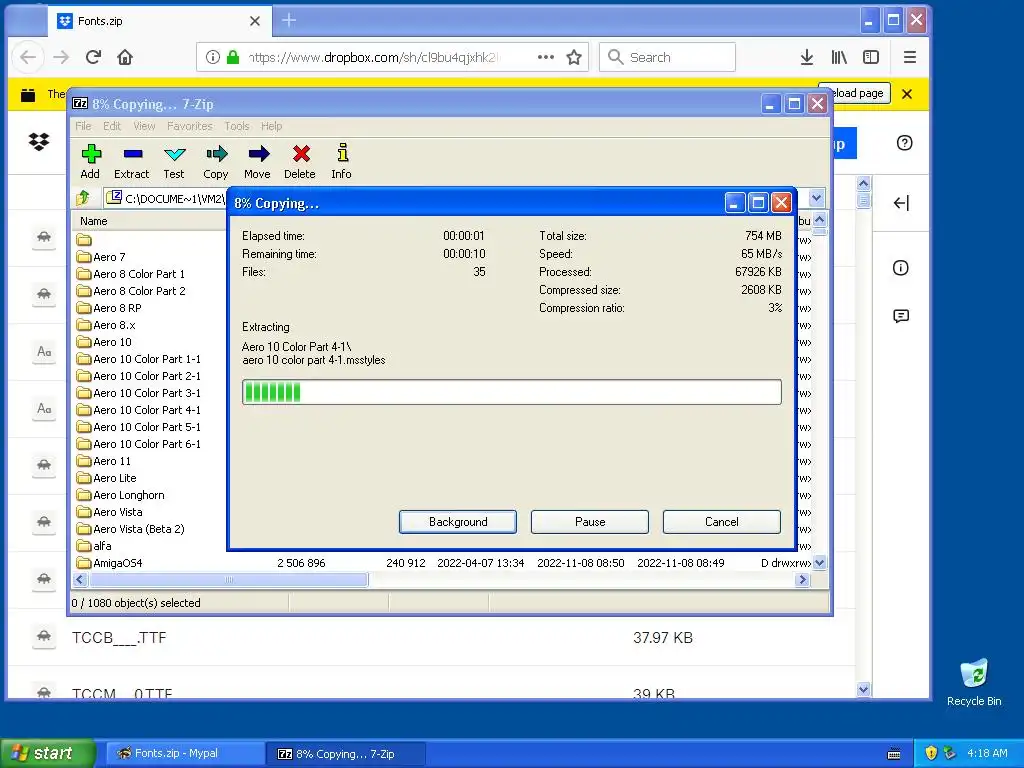The width and height of the screenshot is (1024, 768).
Task: Switch to Fonts.zip - Mypal taskbar item
Action: coord(184,753)
